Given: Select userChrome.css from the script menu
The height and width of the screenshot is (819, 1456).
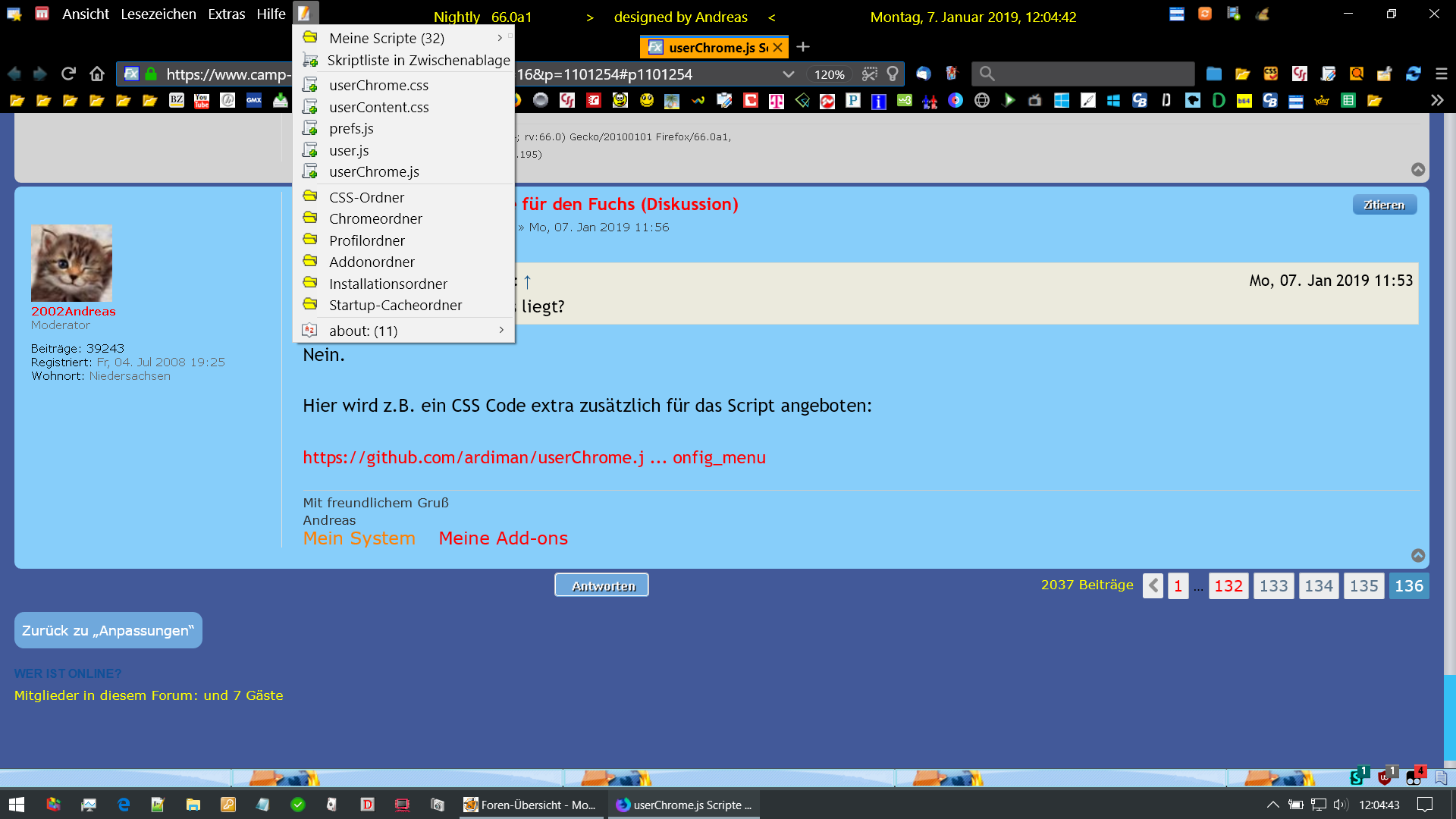Looking at the screenshot, I should click(x=378, y=85).
